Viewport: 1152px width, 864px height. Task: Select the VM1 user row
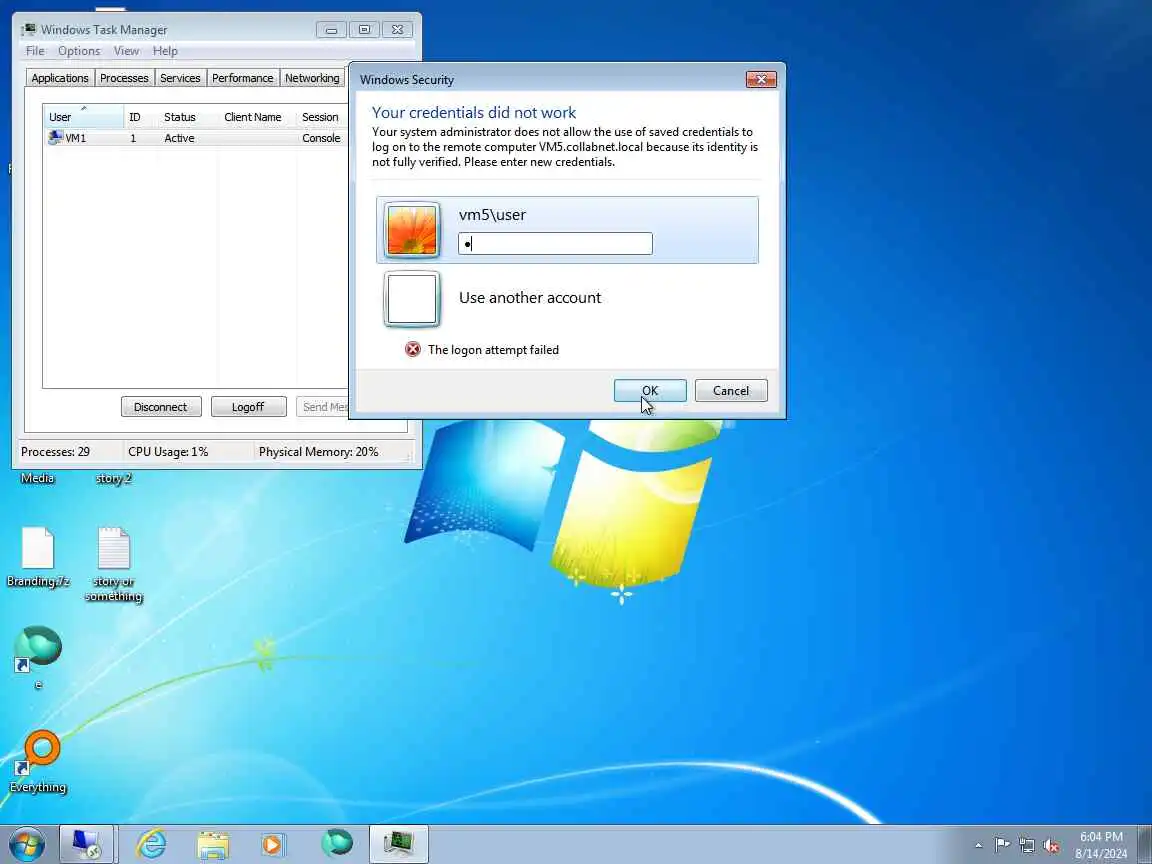(195, 138)
